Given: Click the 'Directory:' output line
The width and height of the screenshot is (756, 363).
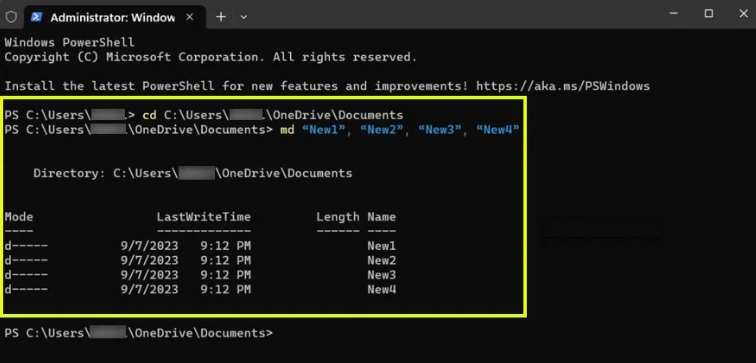Looking at the screenshot, I should (193, 173).
